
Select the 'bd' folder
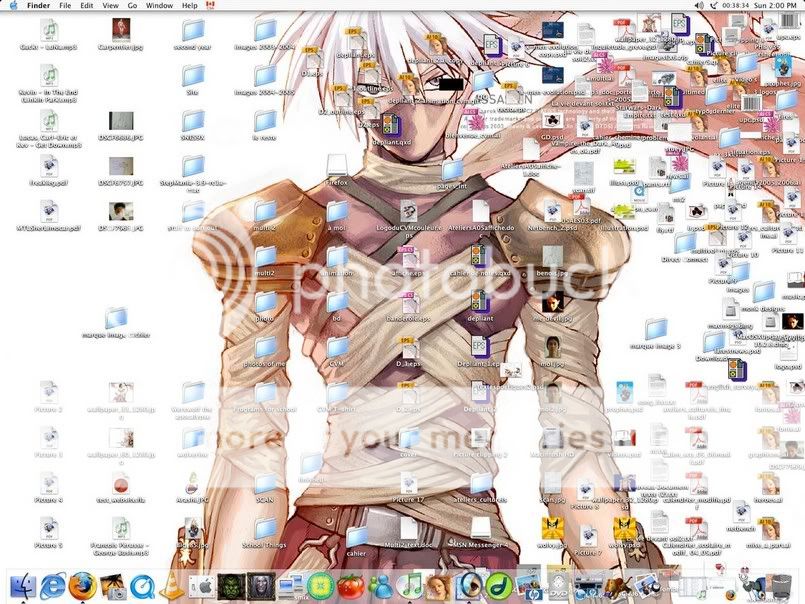pyautogui.click(x=337, y=302)
